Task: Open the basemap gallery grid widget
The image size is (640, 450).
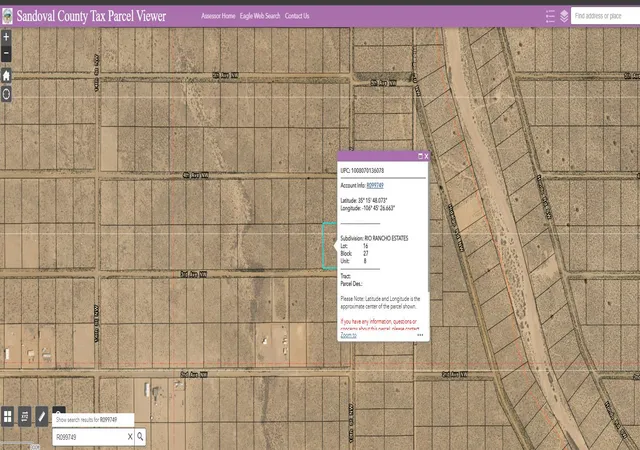Action: coord(7,417)
